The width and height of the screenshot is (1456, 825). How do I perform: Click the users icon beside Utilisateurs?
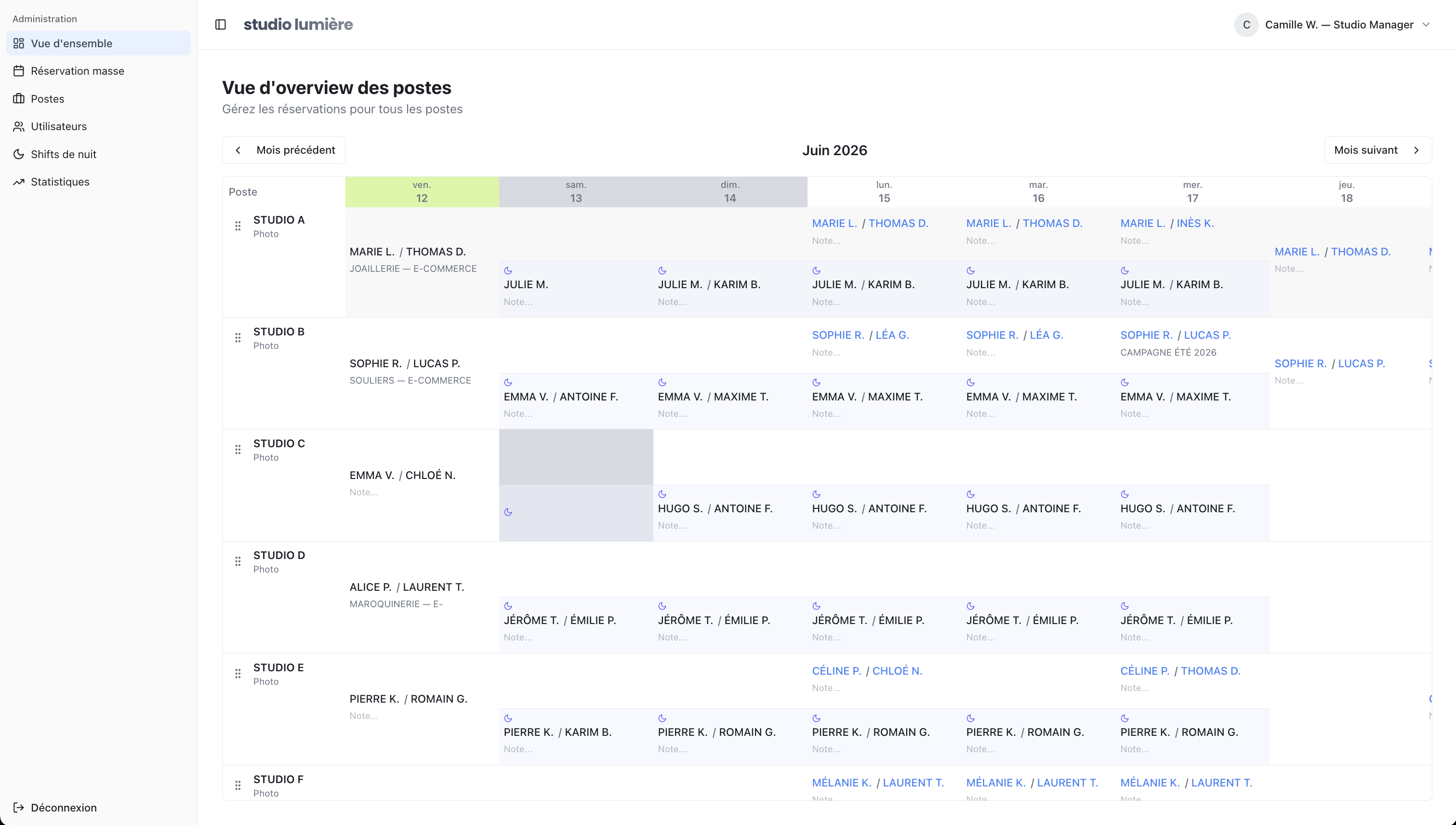(19, 126)
